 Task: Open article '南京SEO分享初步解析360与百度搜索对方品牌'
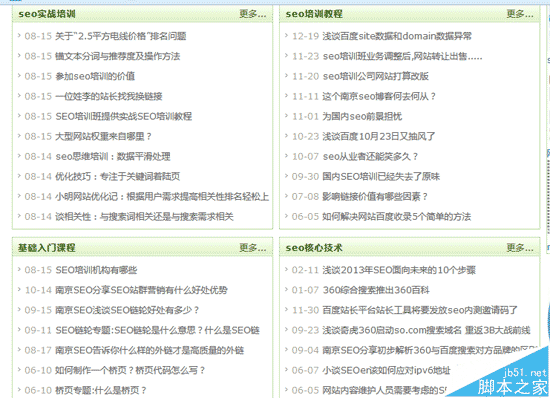click(430, 350)
